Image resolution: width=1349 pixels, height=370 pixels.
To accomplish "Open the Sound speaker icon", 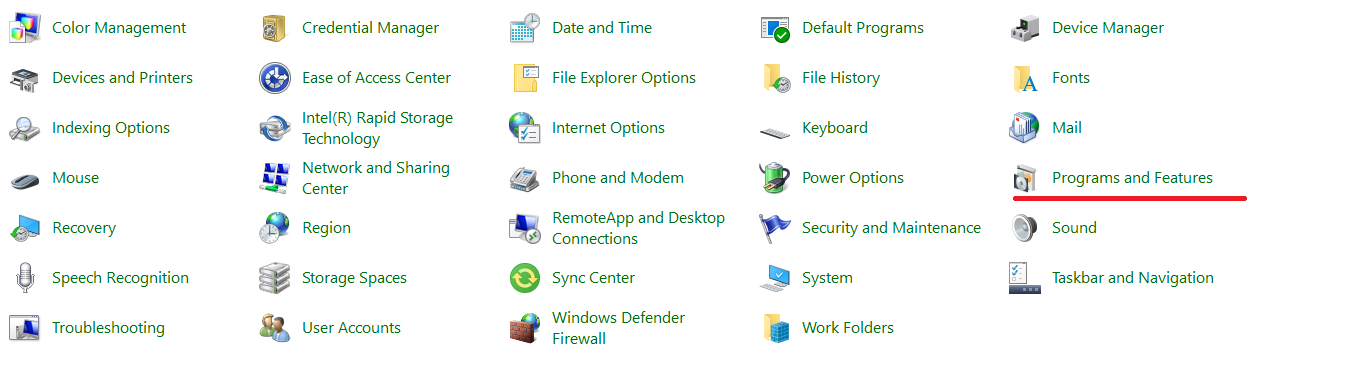I will 1024,228.
